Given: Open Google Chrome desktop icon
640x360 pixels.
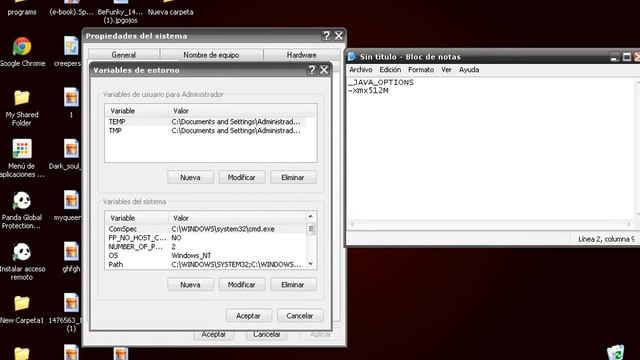Looking at the screenshot, I should [22, 47].
